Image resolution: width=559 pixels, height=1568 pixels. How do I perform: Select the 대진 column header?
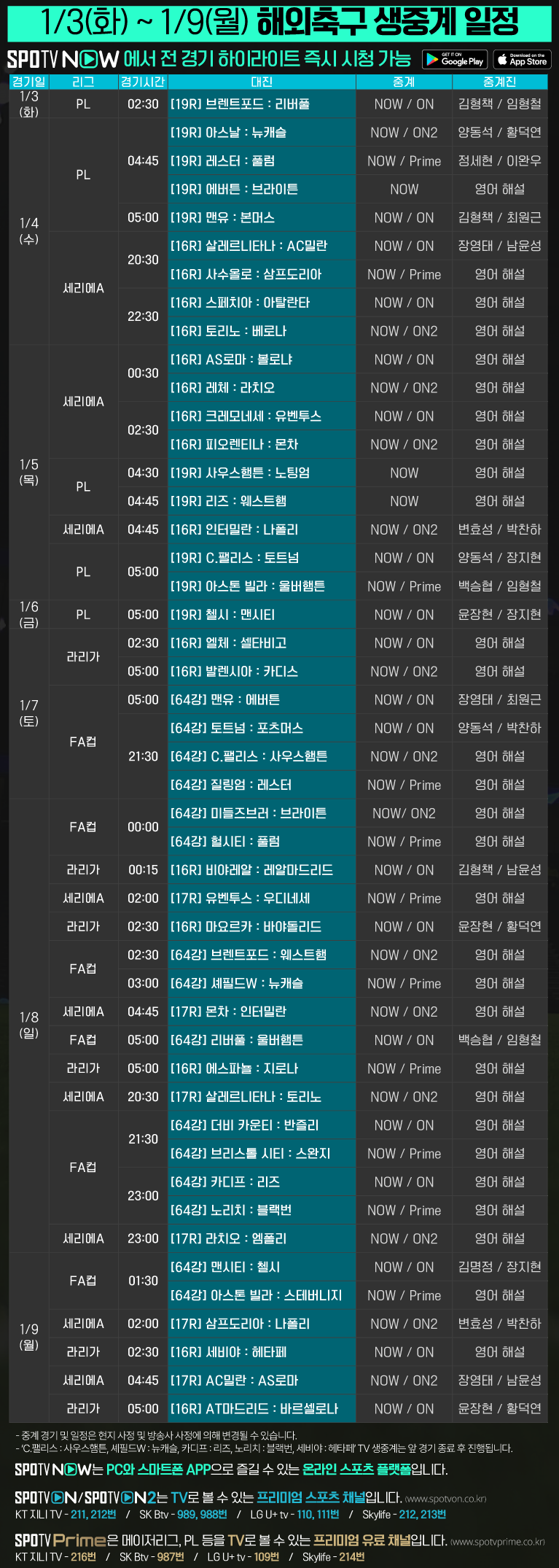(262, 82)
